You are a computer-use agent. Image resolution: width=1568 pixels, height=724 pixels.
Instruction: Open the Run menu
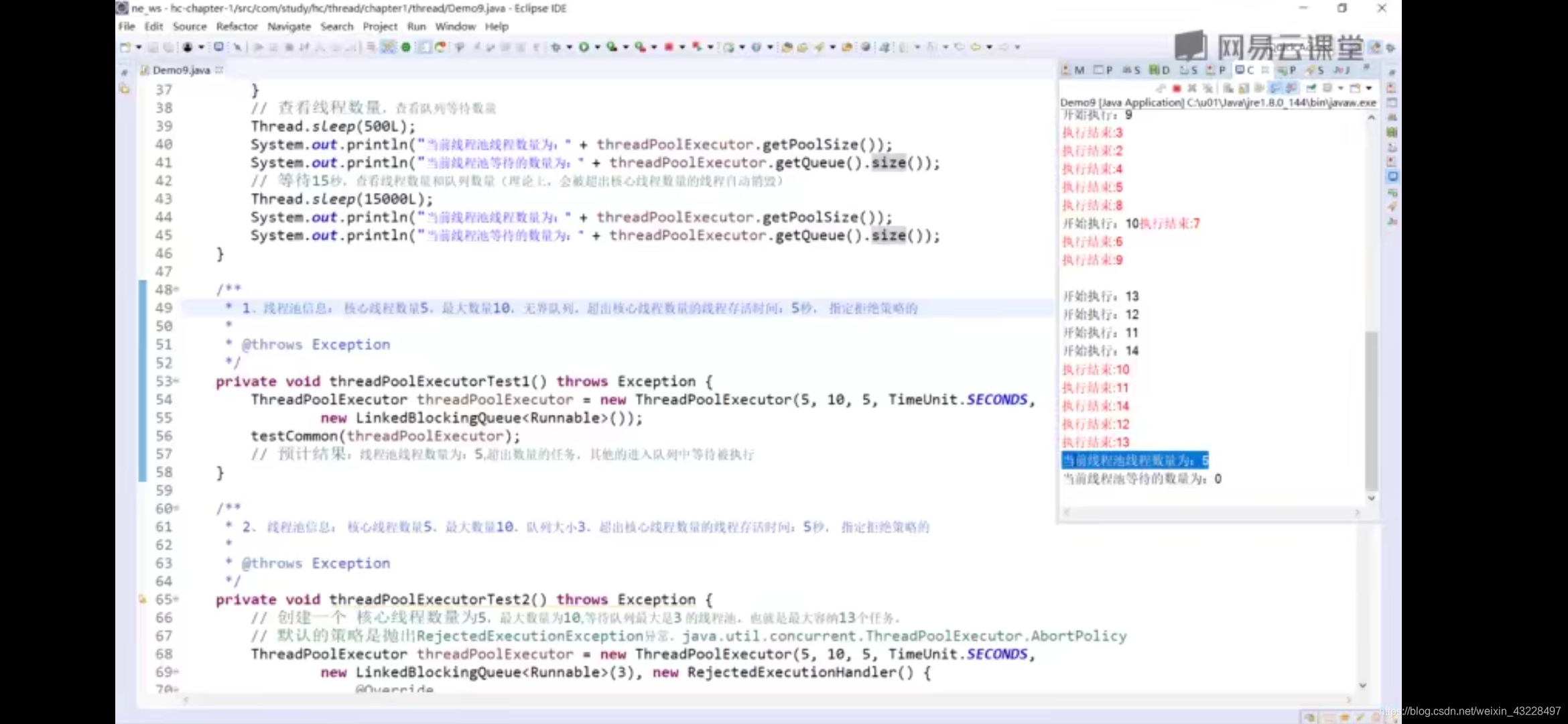[416, 26]
